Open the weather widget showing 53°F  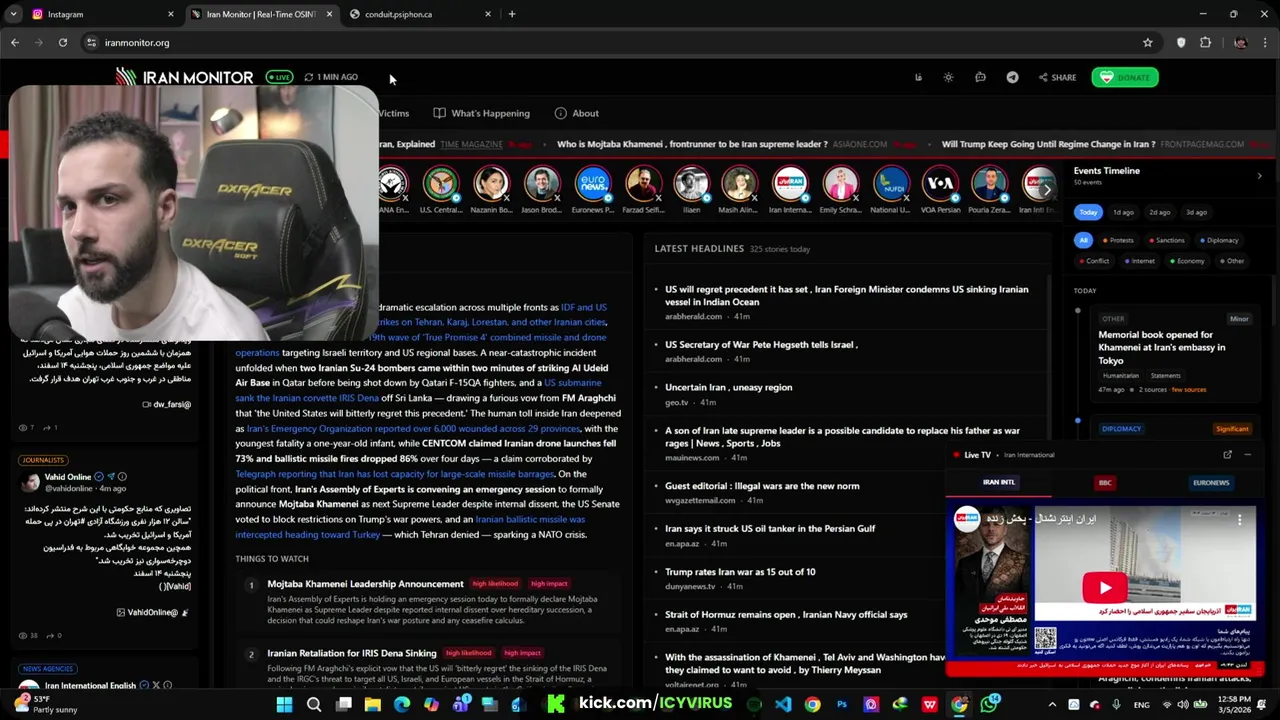(x=45, y=704)
